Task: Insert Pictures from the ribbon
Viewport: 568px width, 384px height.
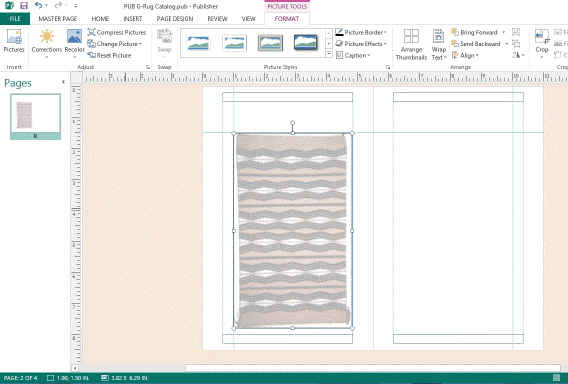Action: (x=14, y=41)
